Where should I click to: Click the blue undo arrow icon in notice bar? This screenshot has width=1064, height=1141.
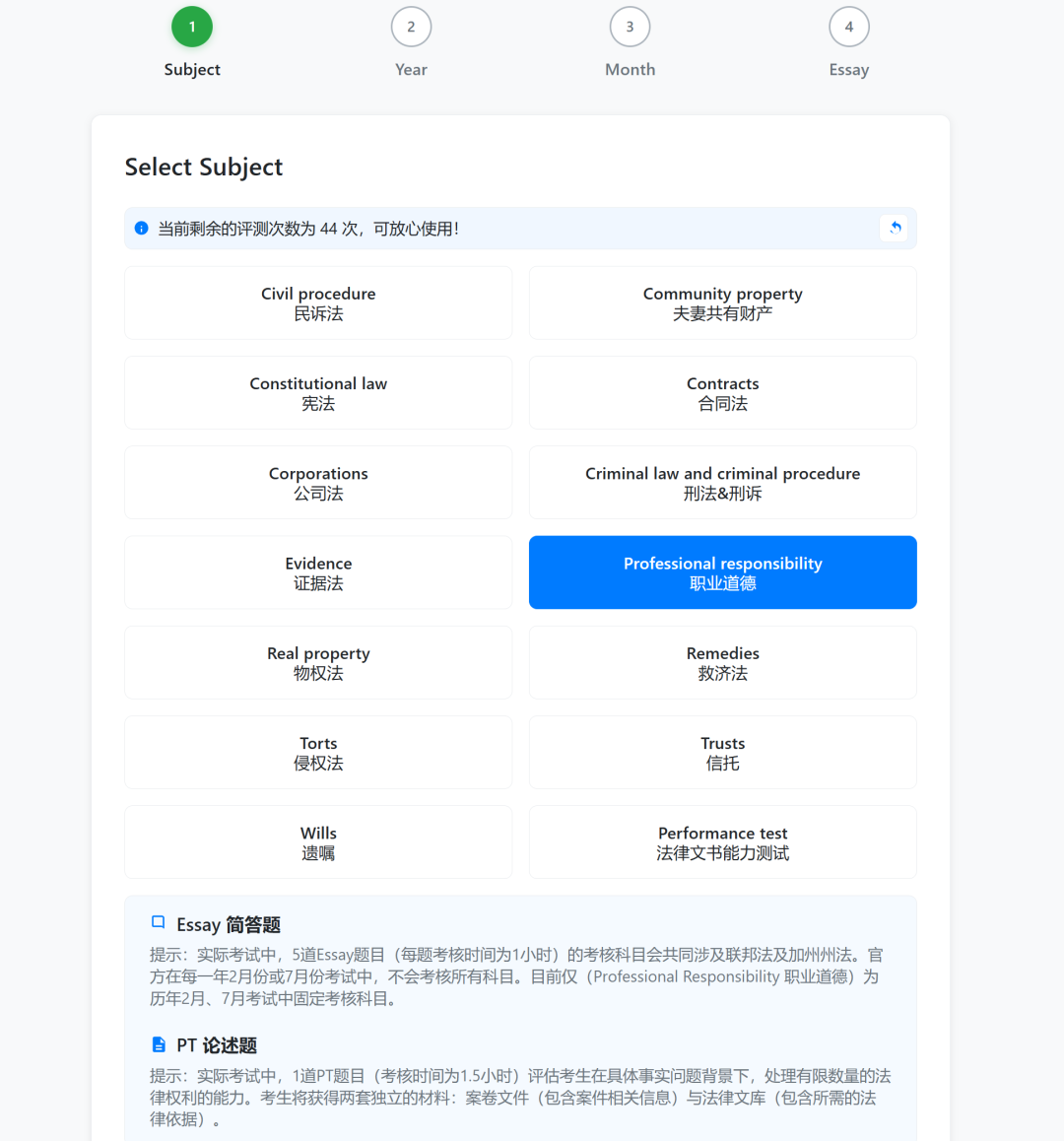pyautogui.click(x=895, y=228)
